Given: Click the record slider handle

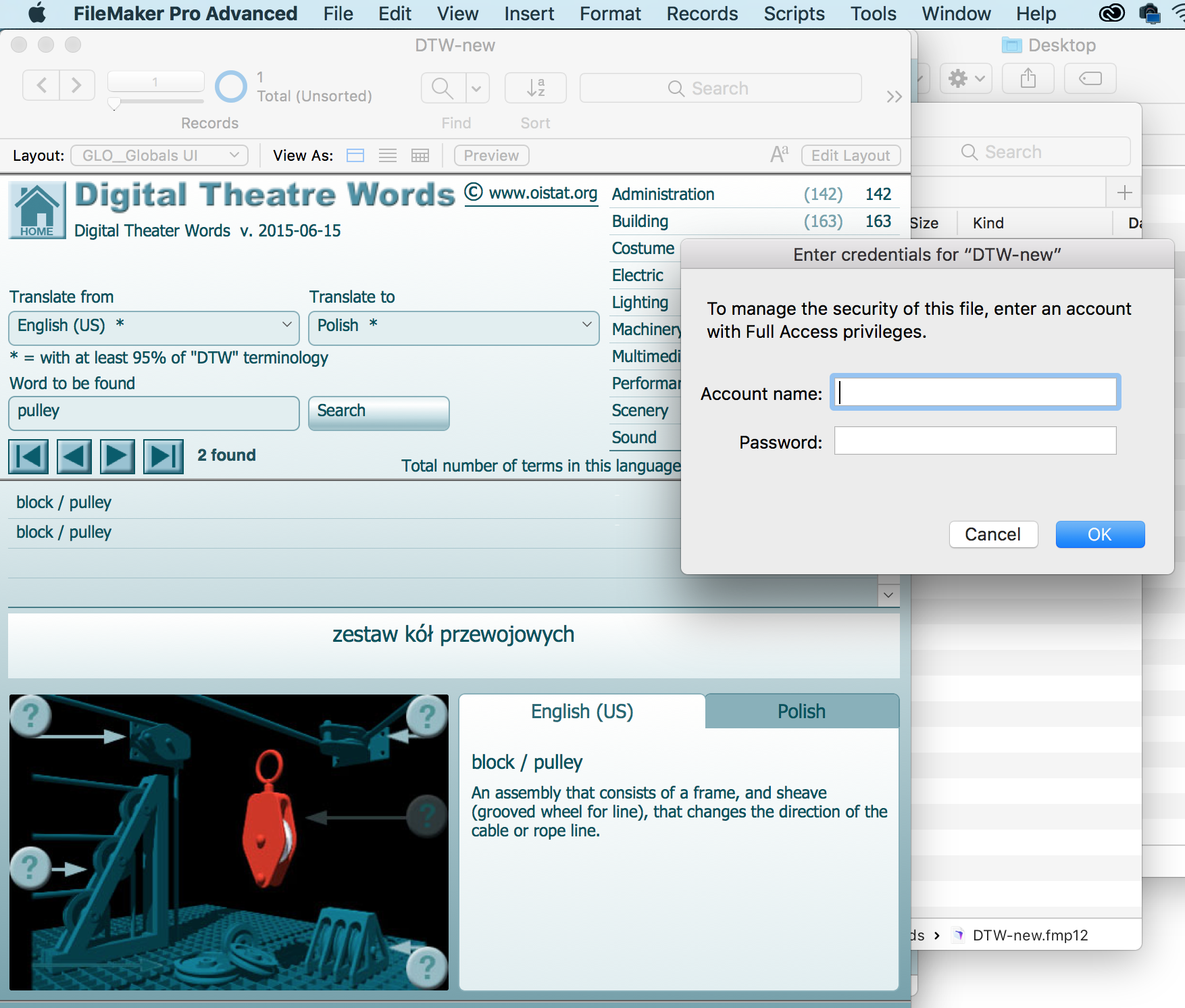Looking at the screenshot, I should 114,104.
